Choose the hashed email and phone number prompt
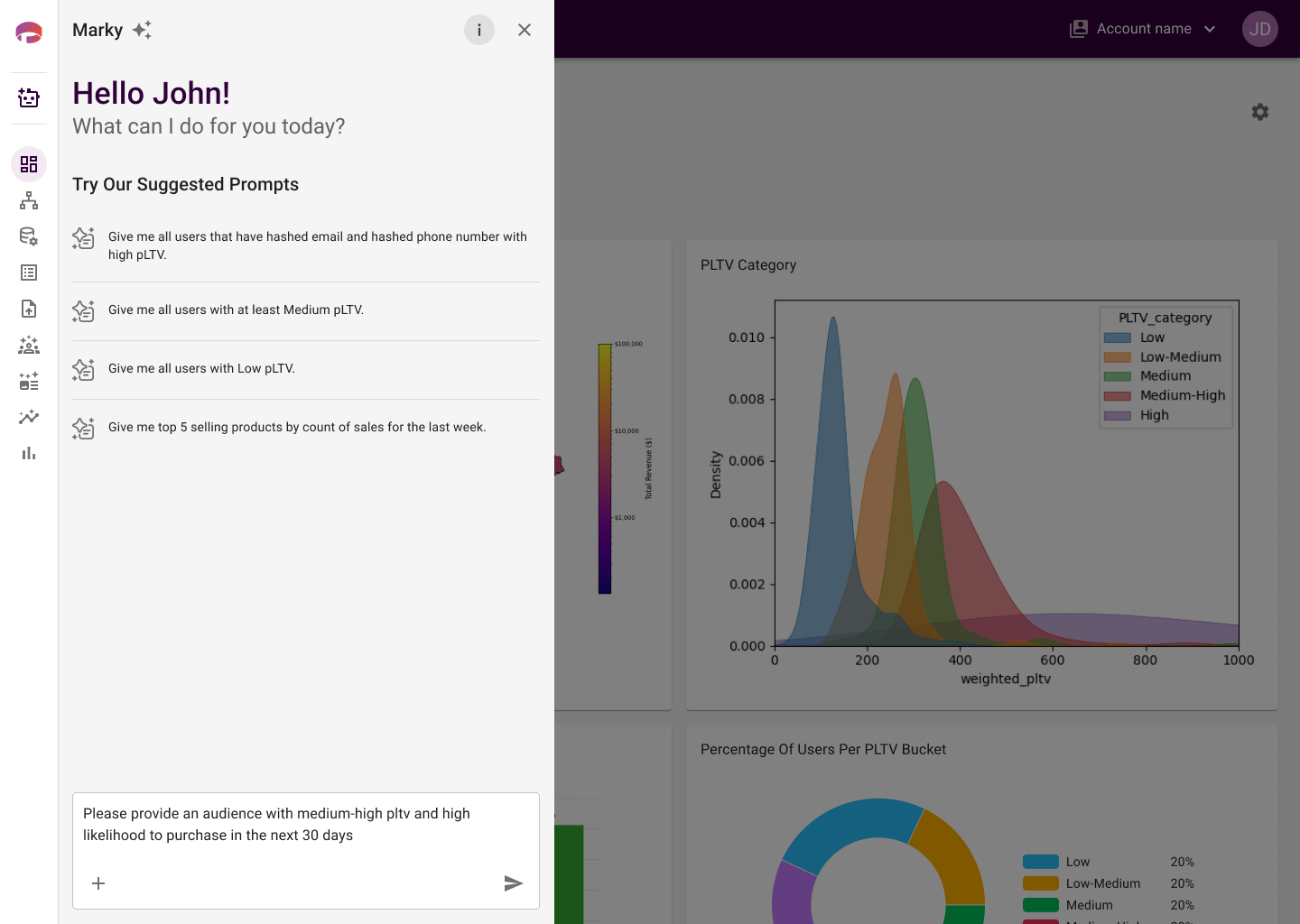Screen dimensions: 1300x924 pos(306,245)
